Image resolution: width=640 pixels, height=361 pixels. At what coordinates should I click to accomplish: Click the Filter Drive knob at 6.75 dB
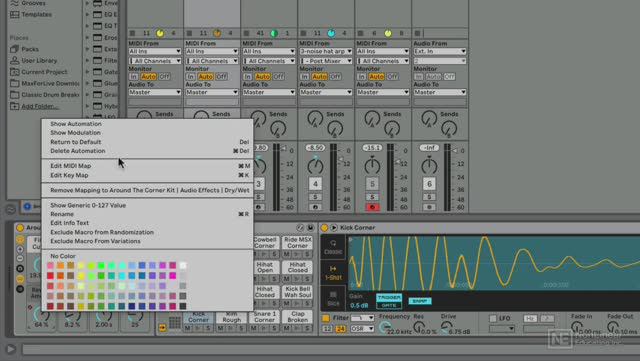pyautogui.click(x=447, y=326)
